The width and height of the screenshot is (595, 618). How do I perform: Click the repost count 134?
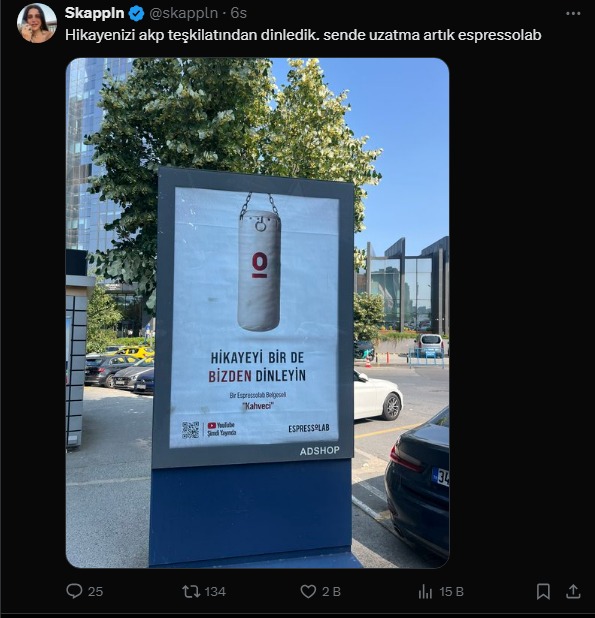point(215,592)
